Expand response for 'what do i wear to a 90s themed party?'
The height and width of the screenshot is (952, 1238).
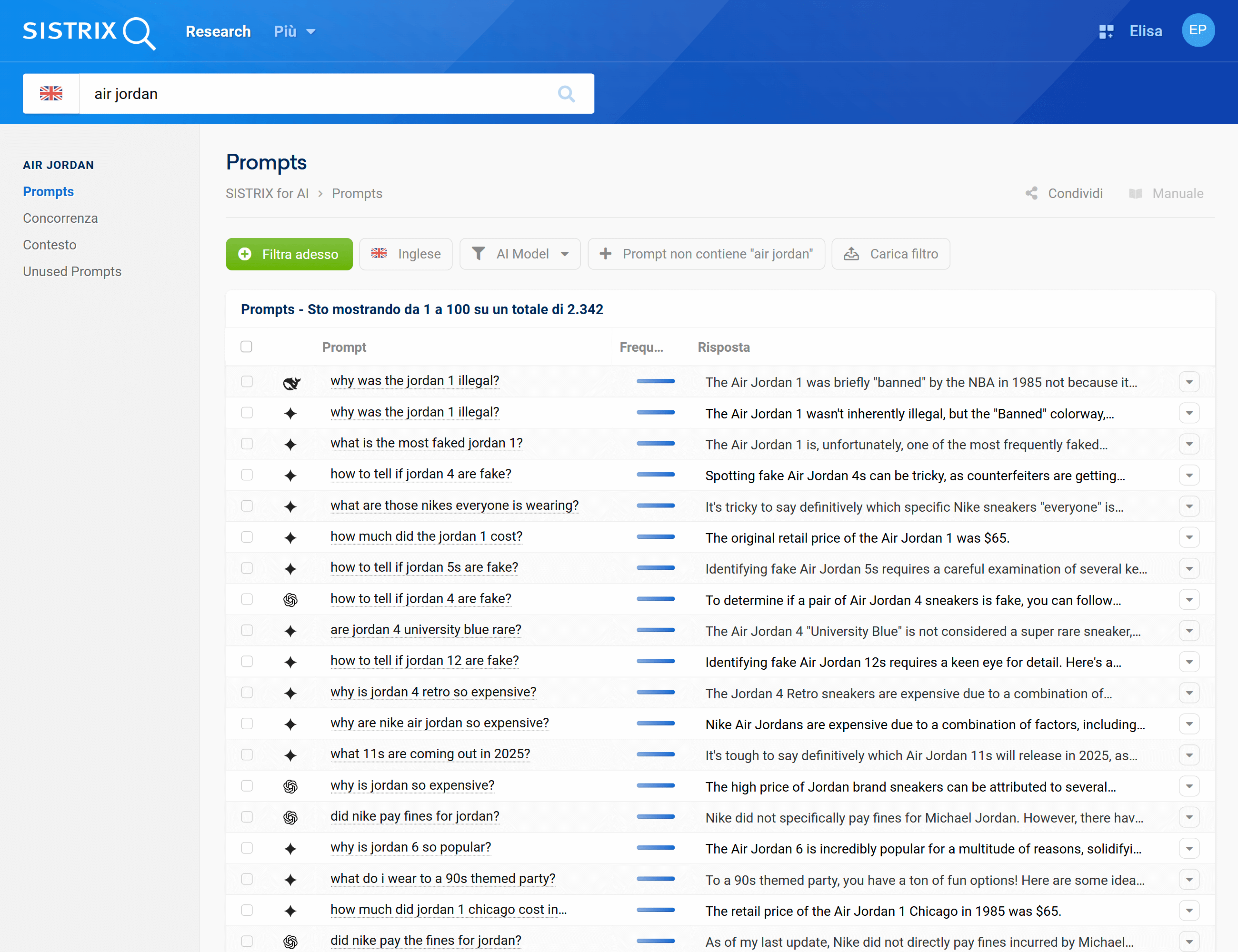[x=1189, y=880]
